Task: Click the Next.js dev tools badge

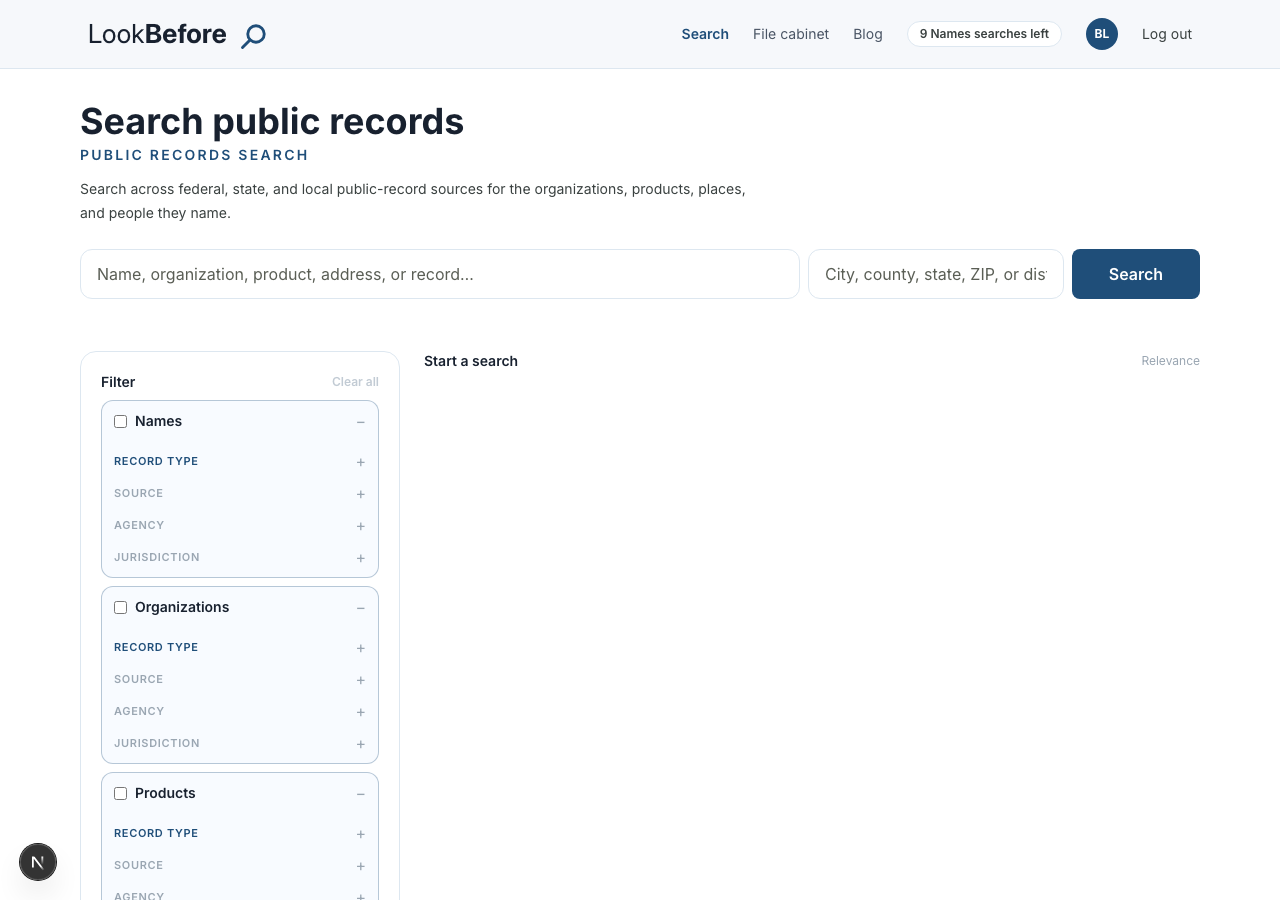Action: (x=38, y=862)
